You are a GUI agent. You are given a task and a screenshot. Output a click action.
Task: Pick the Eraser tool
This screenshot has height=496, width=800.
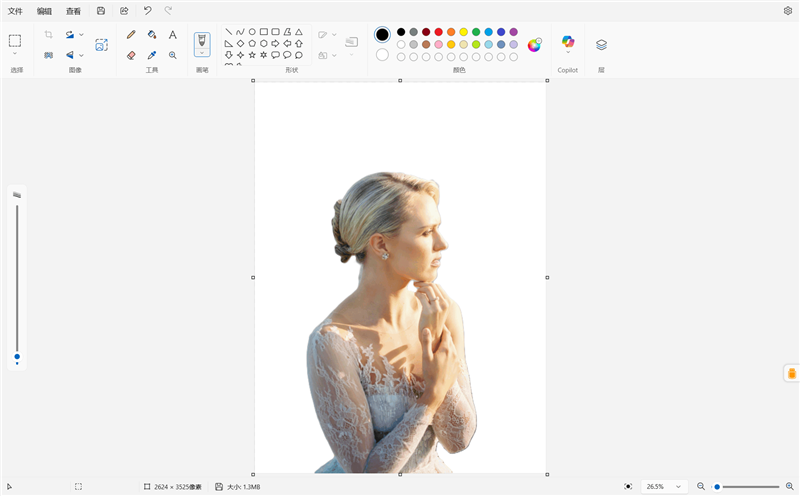pos(131,55)
